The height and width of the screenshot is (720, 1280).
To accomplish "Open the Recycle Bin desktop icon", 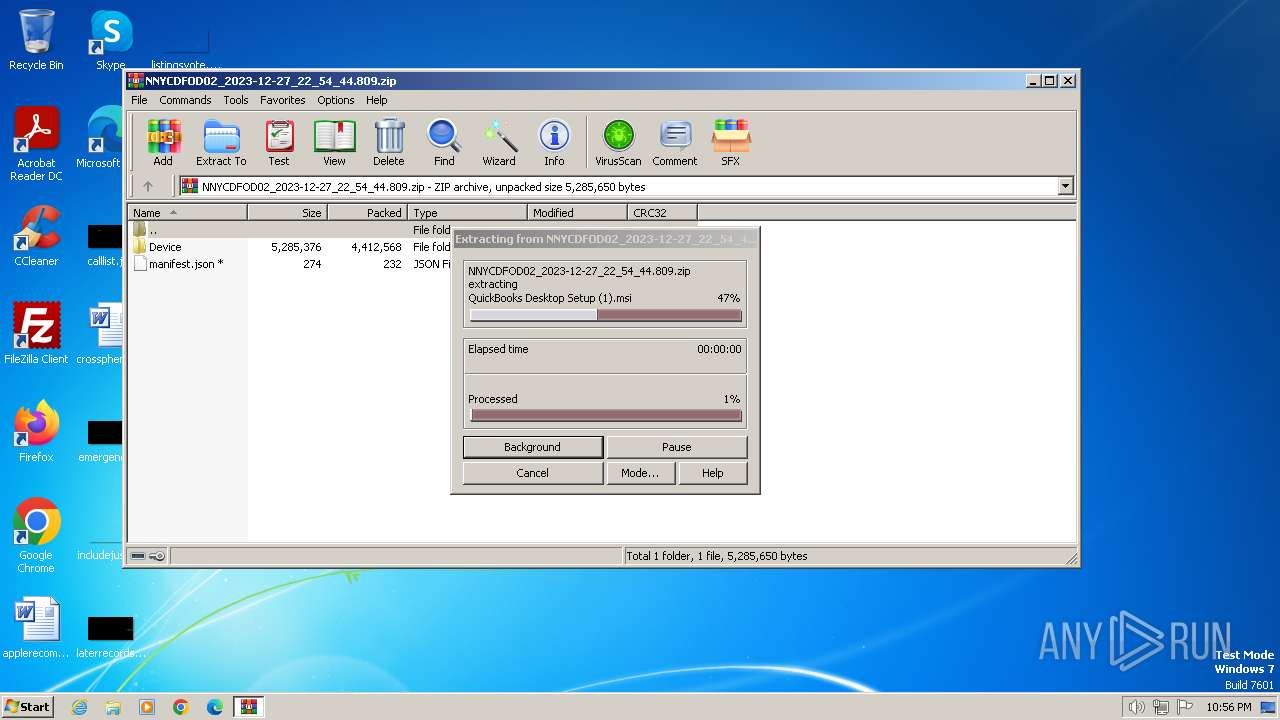I will [36, 40].
